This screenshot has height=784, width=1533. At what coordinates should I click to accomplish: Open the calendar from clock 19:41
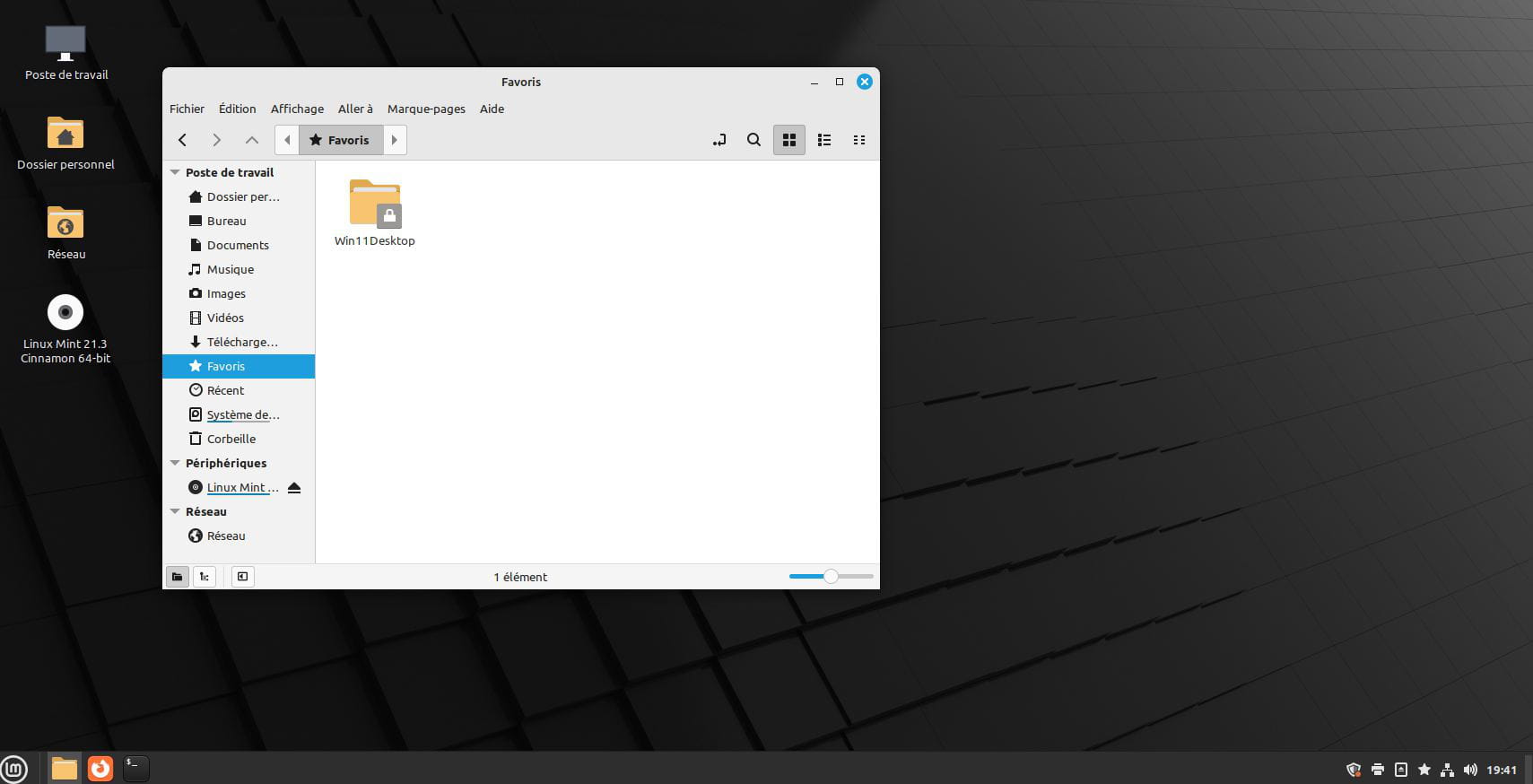click(1502, 770)
